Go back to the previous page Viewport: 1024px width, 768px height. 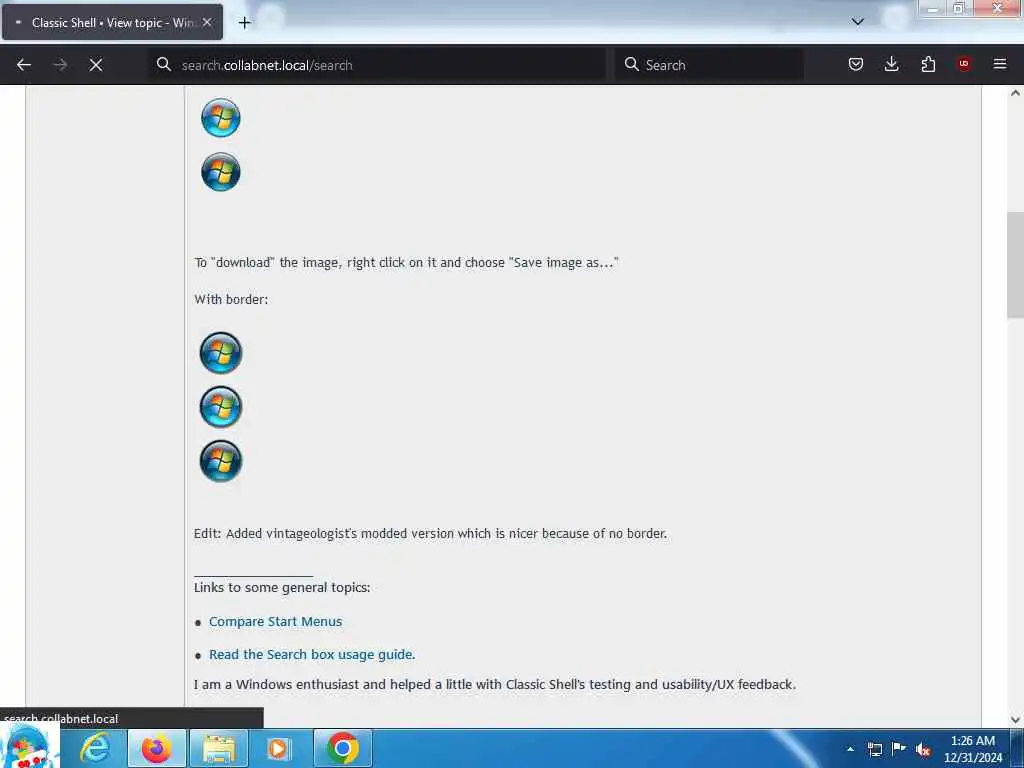[24, 65]
